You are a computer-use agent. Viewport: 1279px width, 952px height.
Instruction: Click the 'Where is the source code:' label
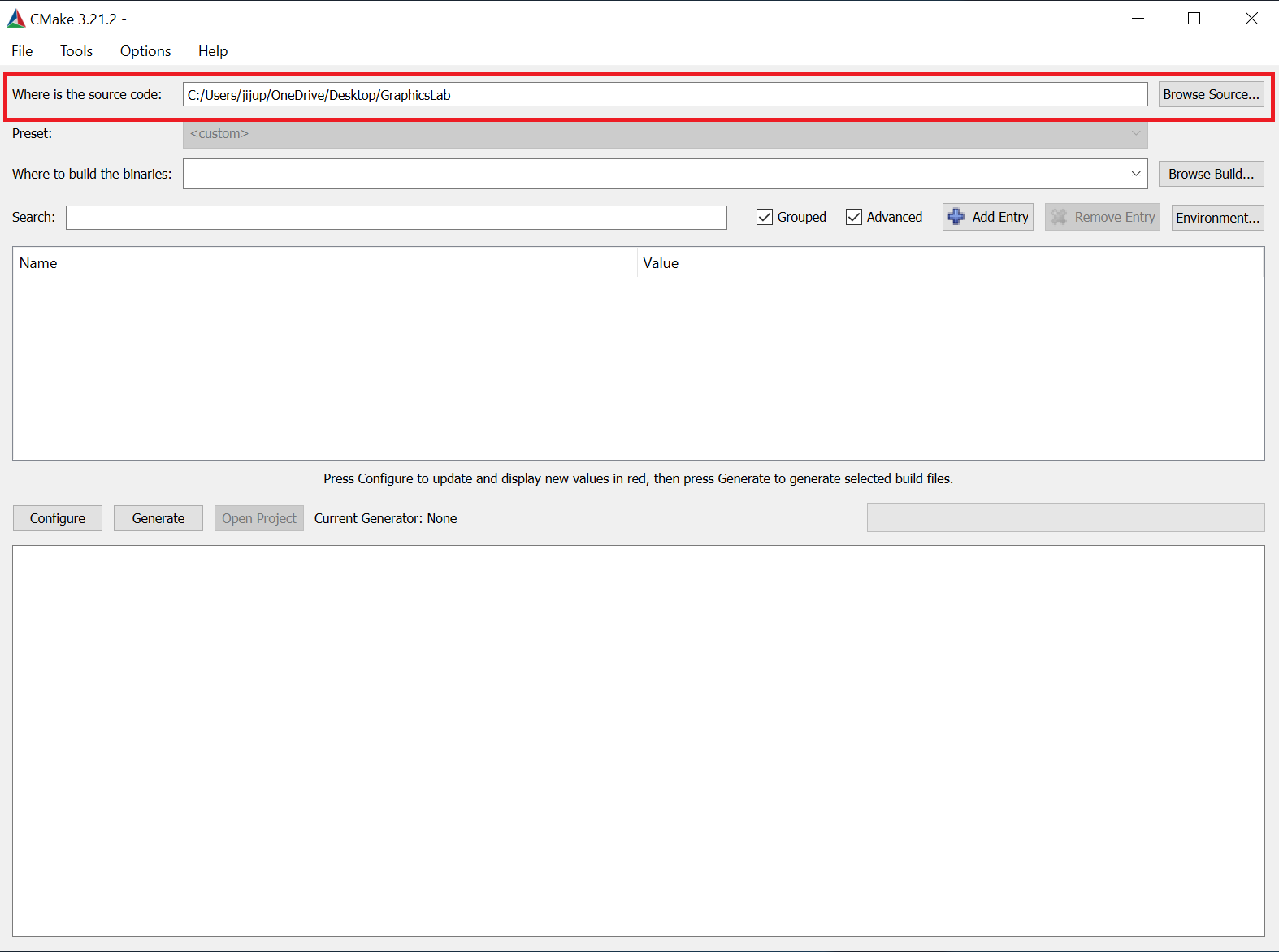click(87, 94)
